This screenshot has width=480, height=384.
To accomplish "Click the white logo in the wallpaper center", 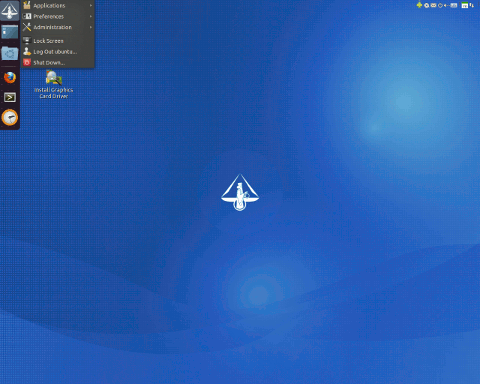I will [x=240, y=192].
